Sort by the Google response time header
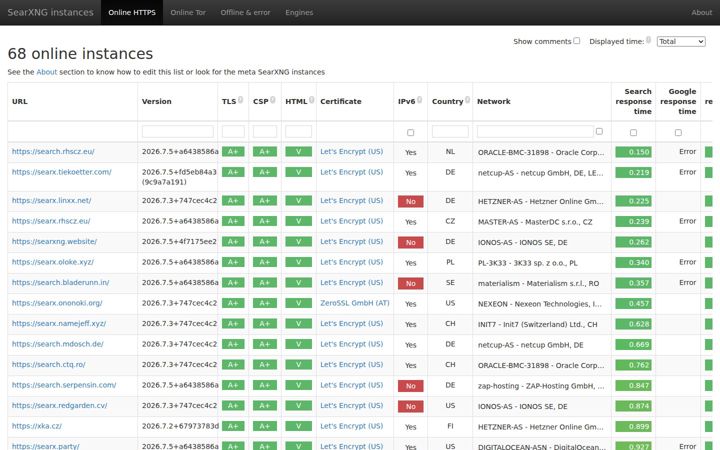The image size is (720, 450). coord(678,101)
